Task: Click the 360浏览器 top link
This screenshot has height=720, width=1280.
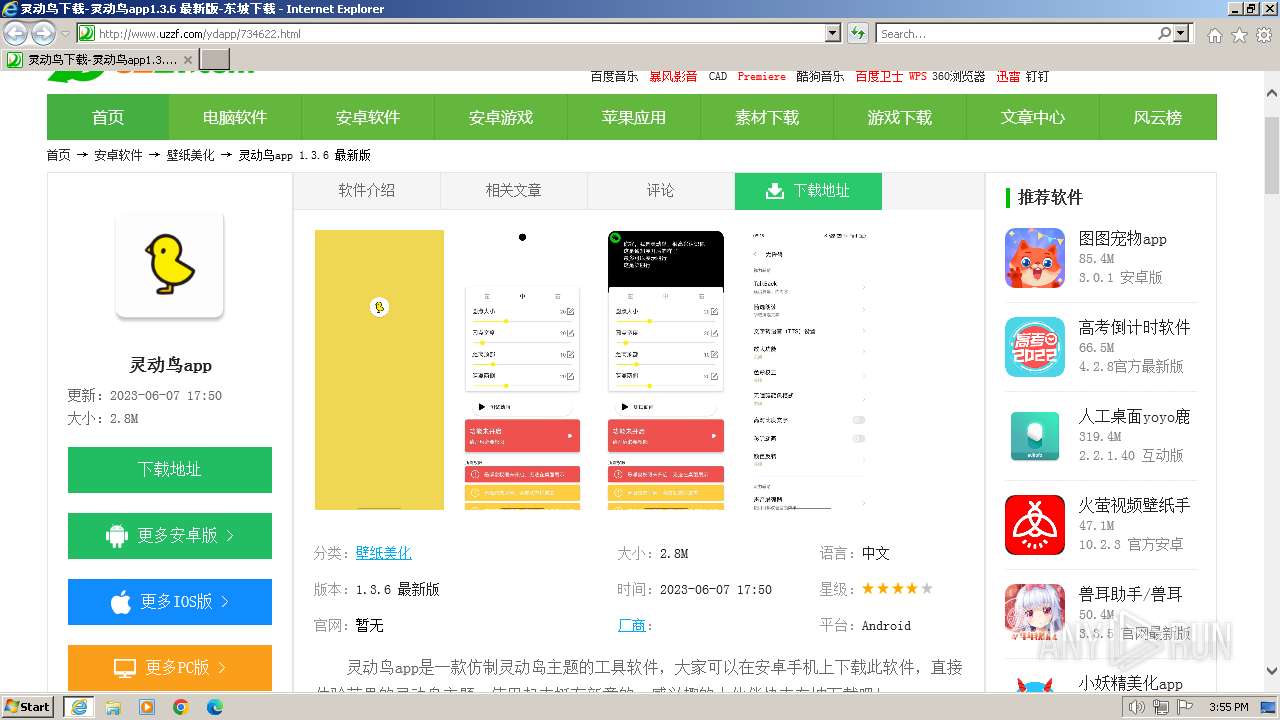Action: (x=958, y=77)
